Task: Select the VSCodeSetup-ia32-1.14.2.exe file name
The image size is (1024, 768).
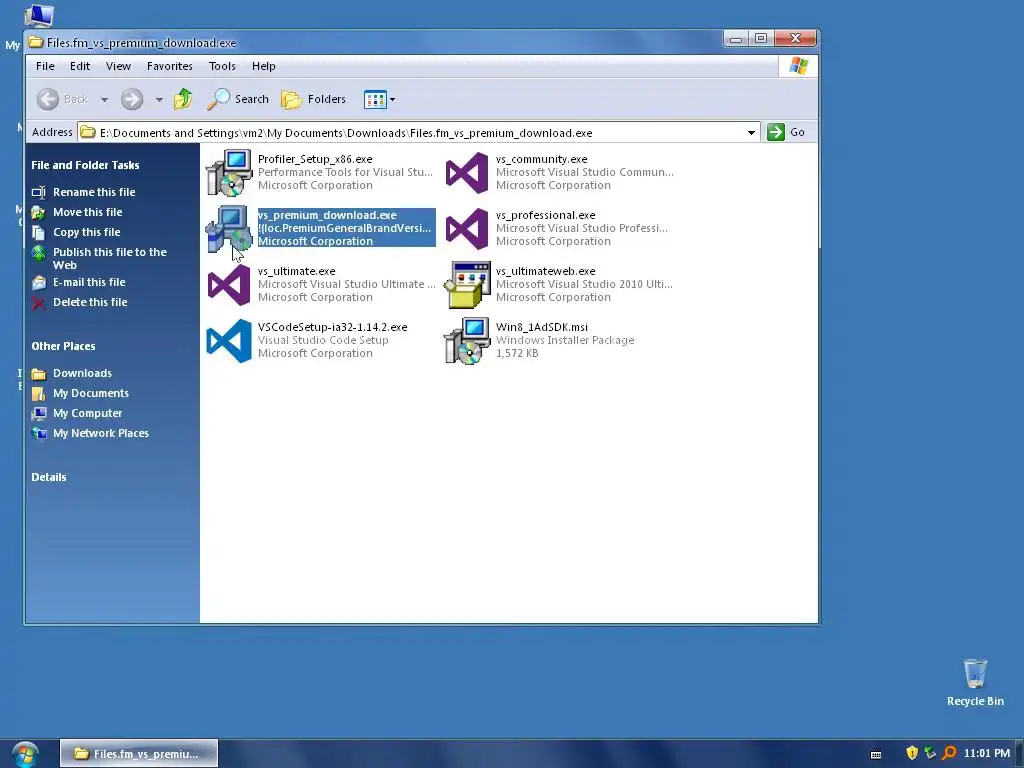Action: click(x=332, y=327)
